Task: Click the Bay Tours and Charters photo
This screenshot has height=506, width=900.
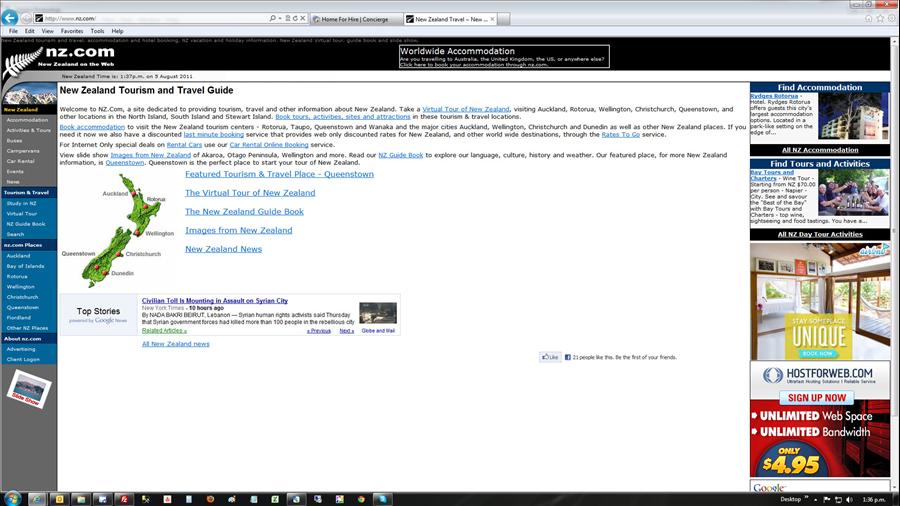Action: point(854,192)
